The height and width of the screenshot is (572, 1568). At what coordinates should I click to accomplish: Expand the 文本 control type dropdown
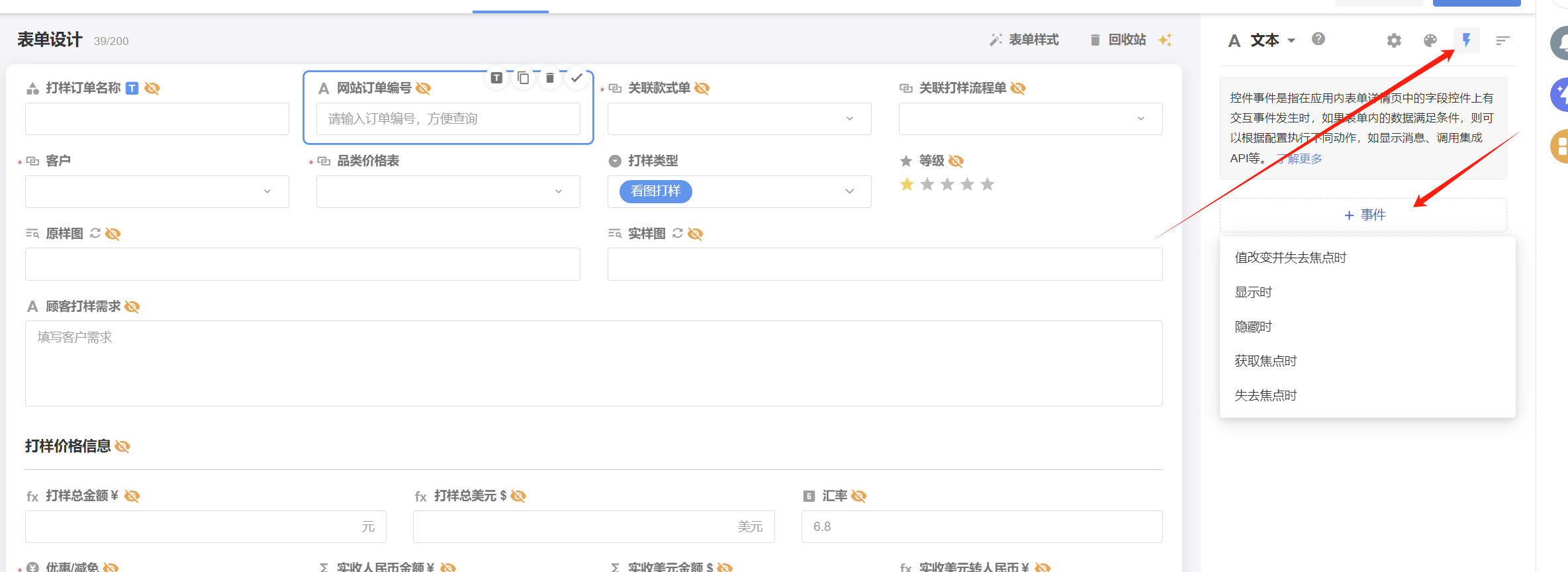pyautogui.click(x=1291, y=40)
